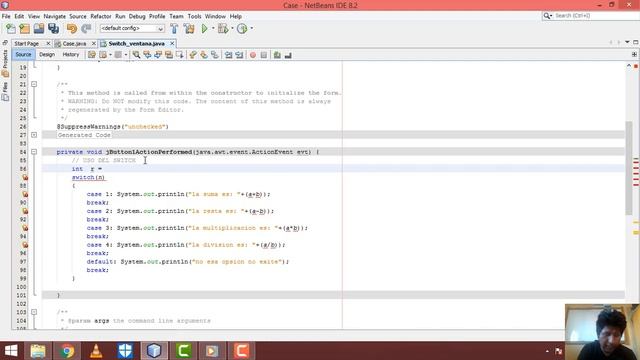The height and width of the screenshot is (360, 640).
Task: Open the Navigate menu
Action: coord(54,16)
